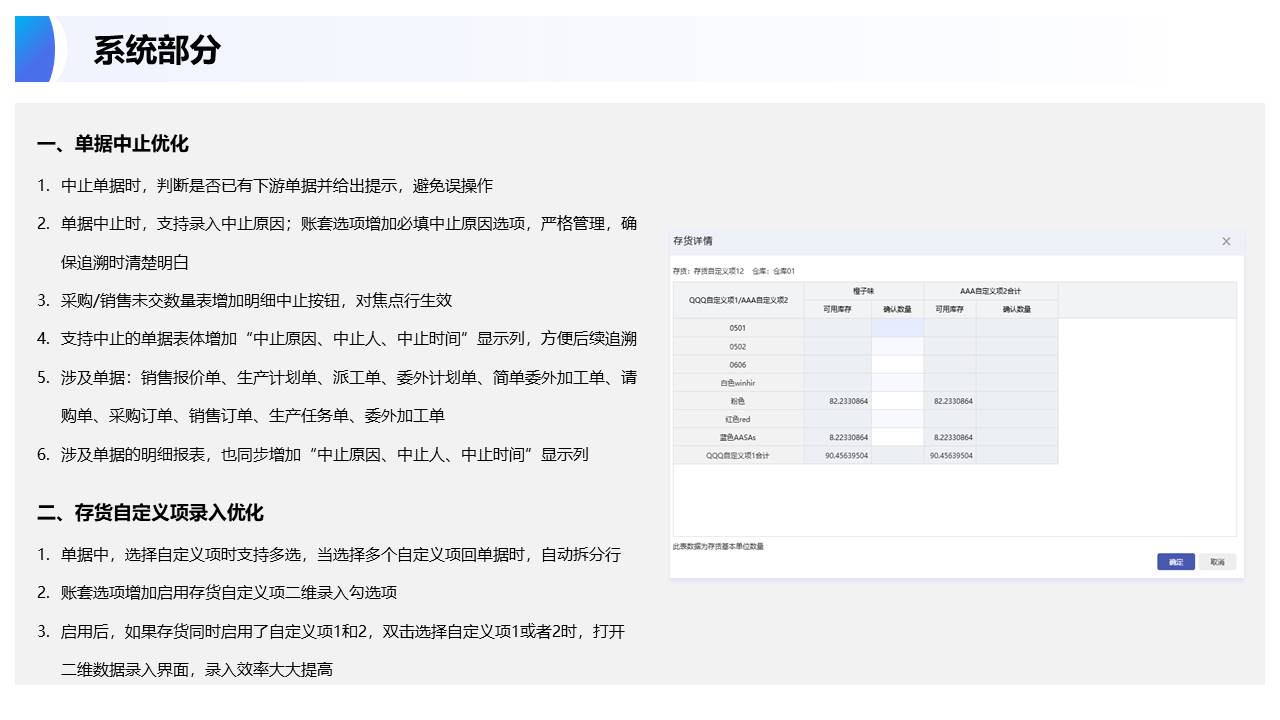The image size is (1280, 720).
Task: Close the 存货详情 dialog with the X
Action: [1226, 241]
